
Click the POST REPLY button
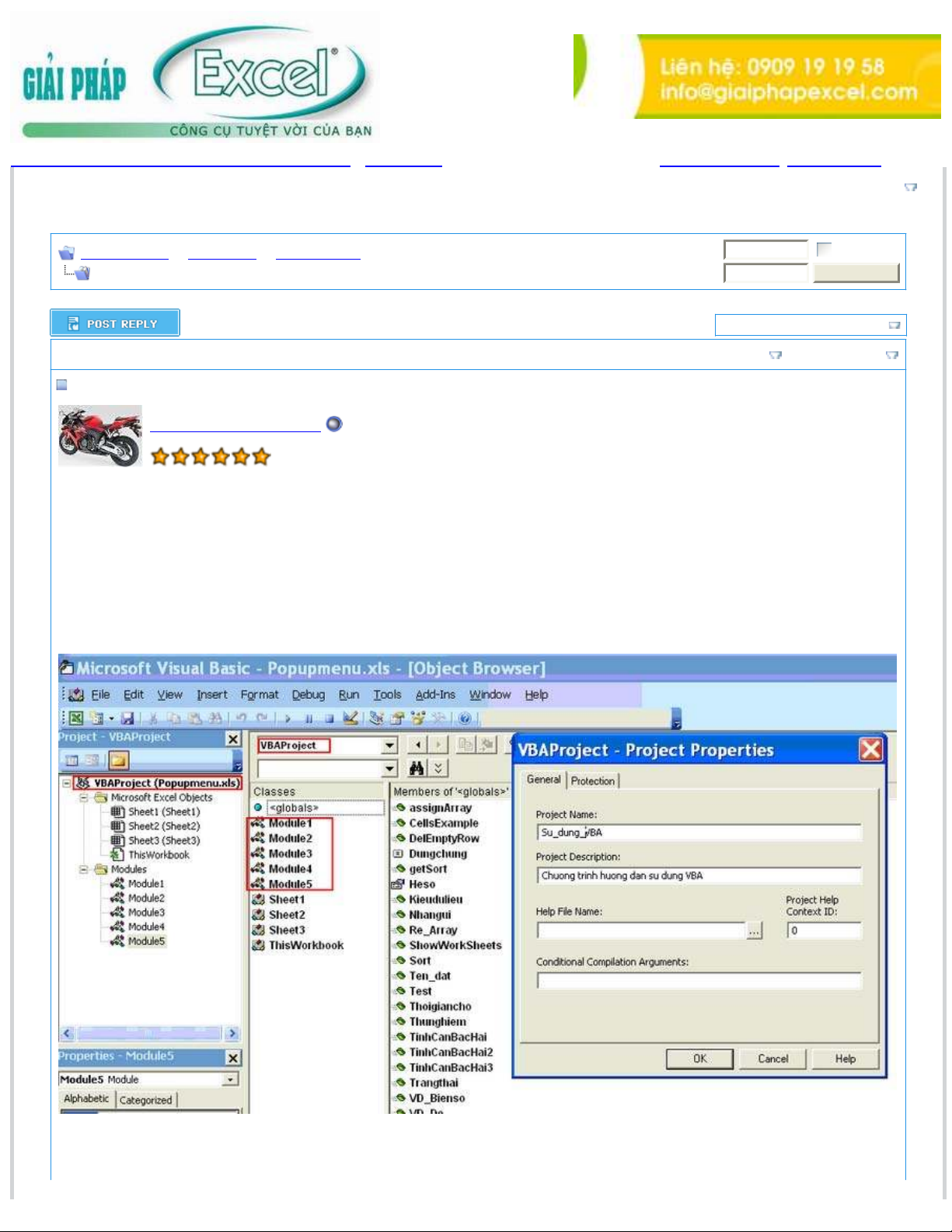point(115,323)
